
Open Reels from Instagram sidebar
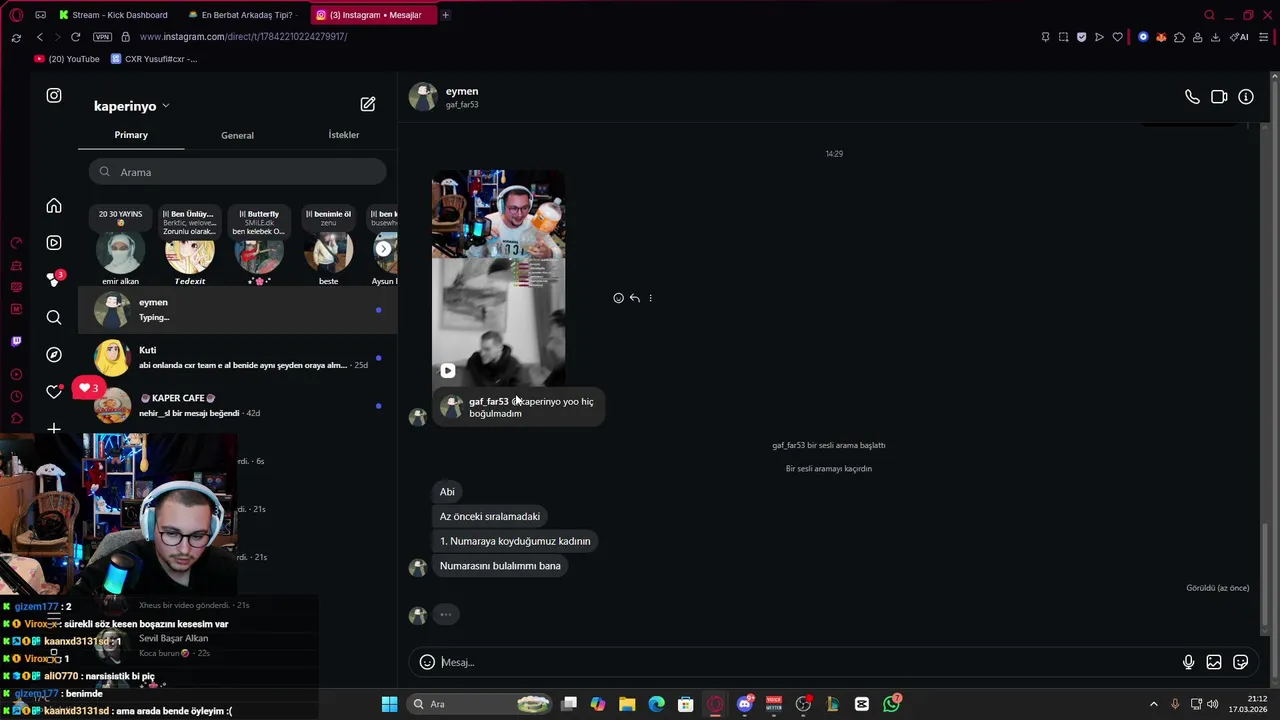54,243
